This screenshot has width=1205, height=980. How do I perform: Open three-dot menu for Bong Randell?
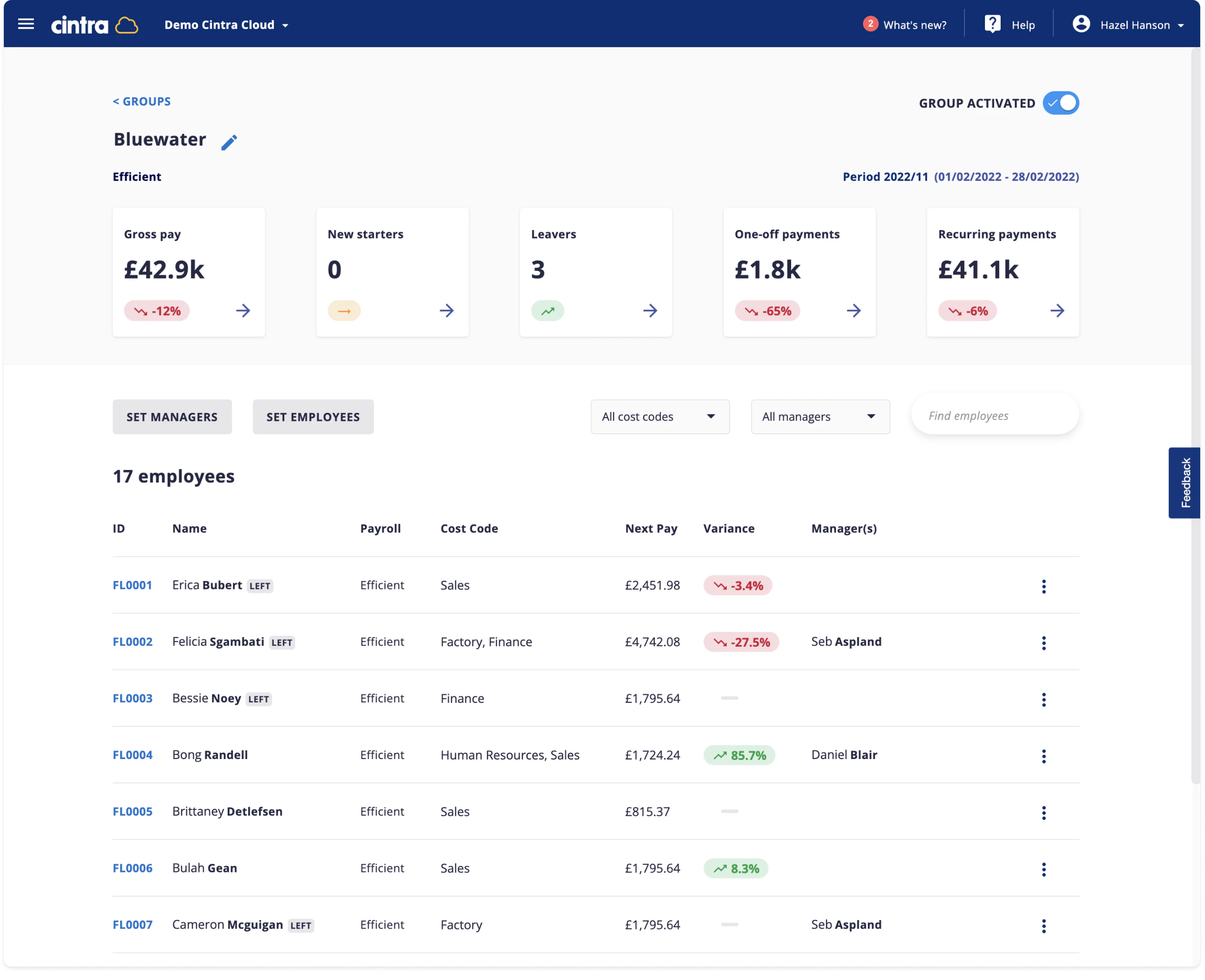pyautogui.click(x=1043, y=756)
